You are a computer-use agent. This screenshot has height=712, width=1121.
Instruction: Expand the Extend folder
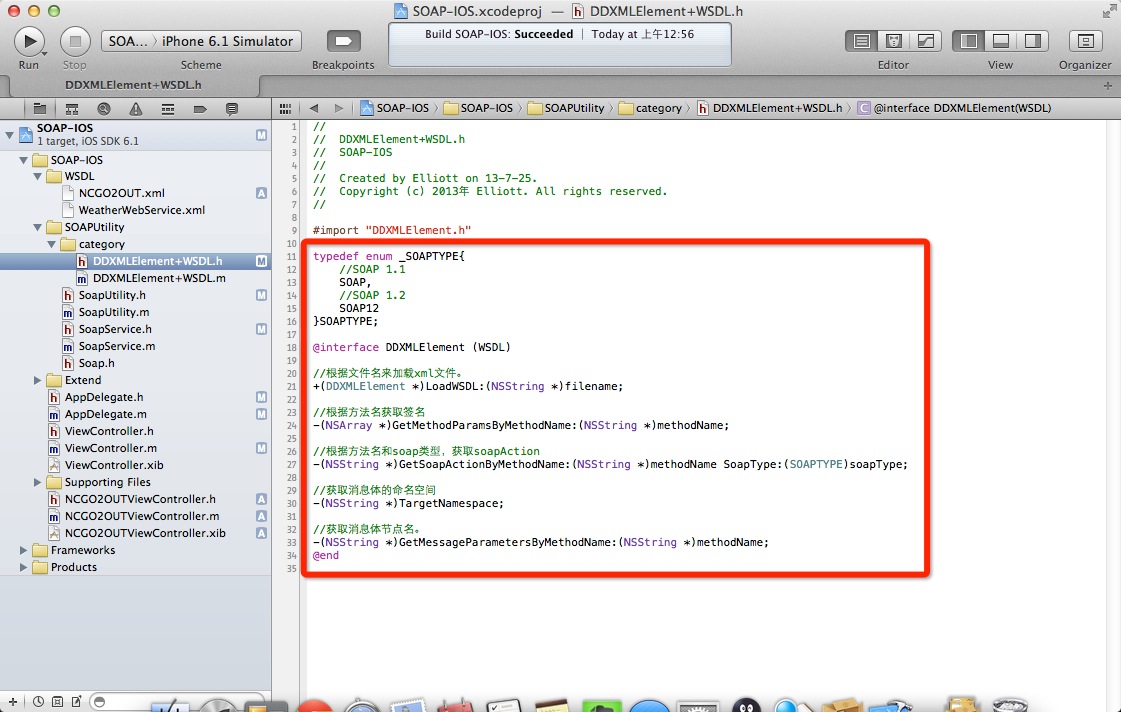37,380
